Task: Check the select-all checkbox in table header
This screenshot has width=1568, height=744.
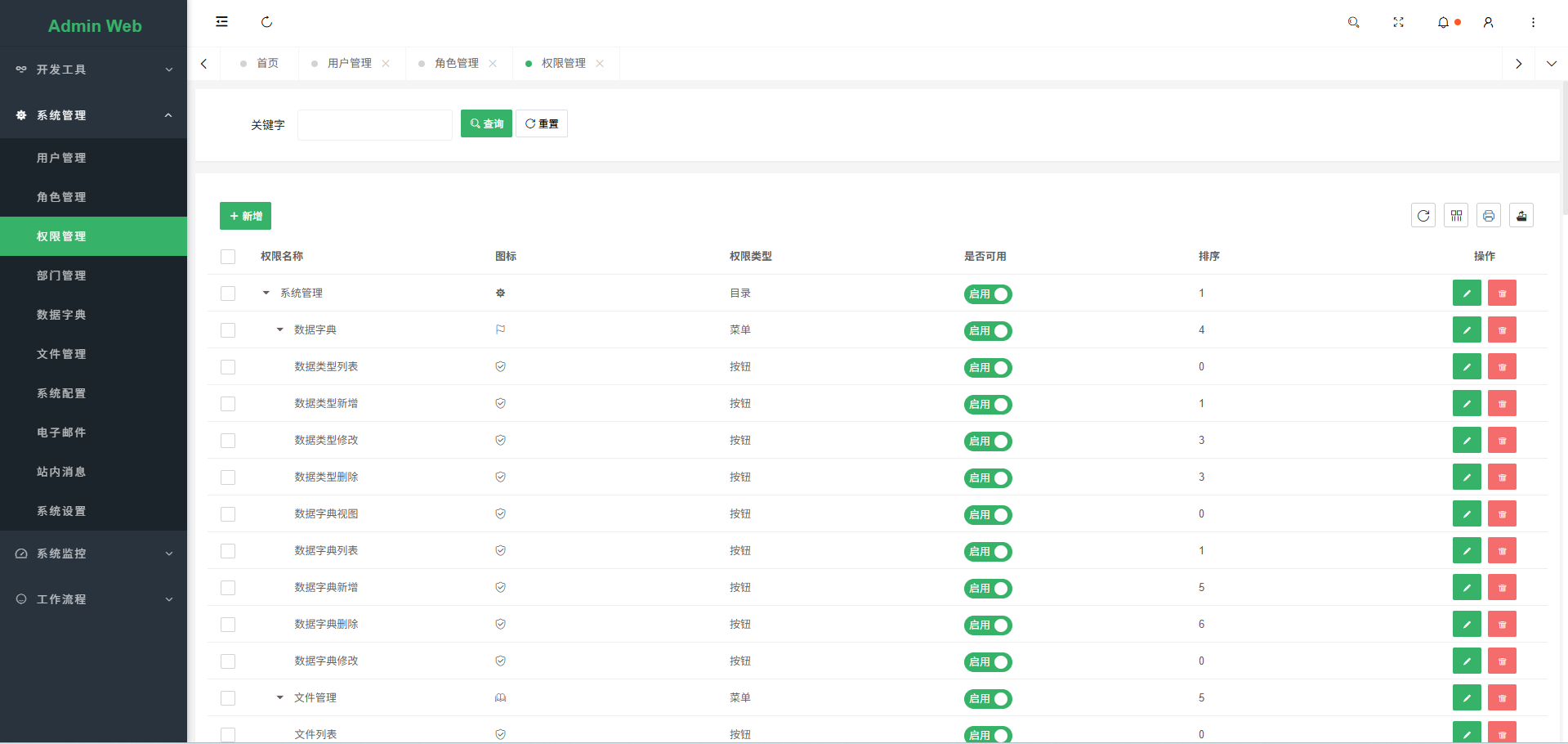Action: (228, 256)
